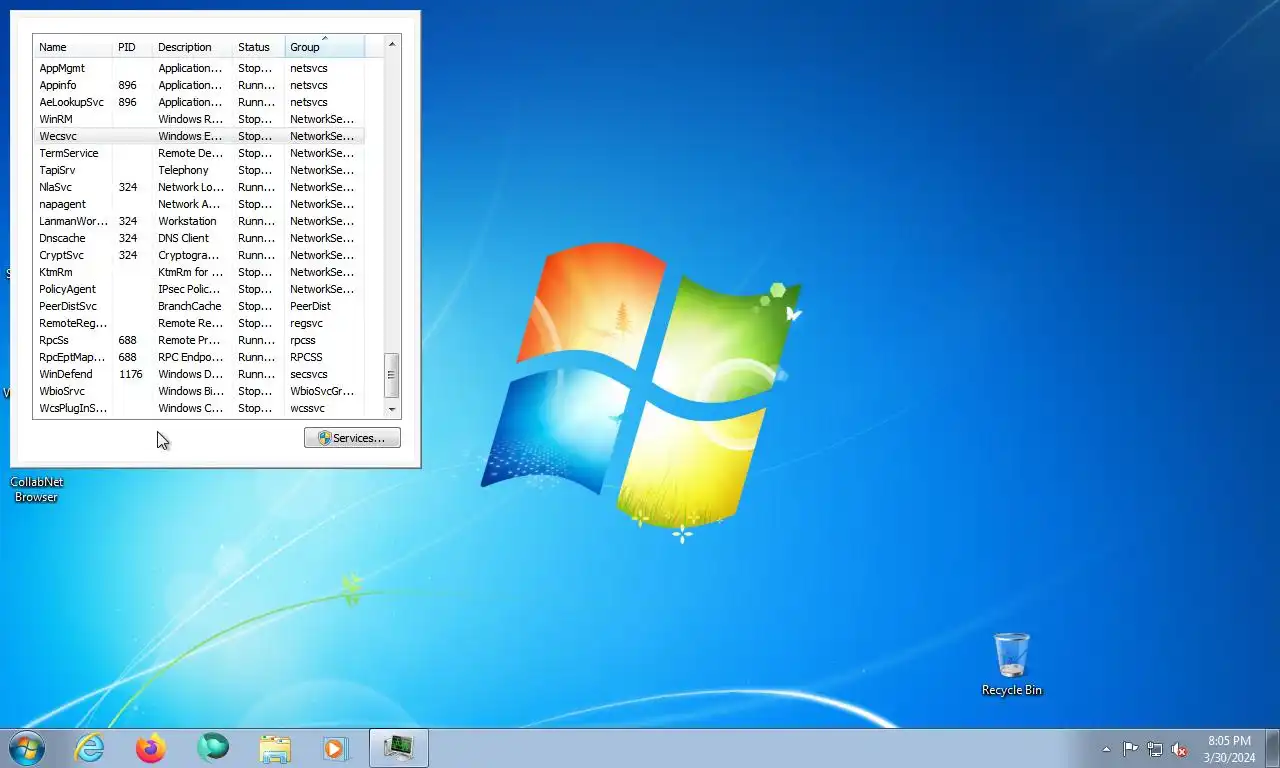The image size is (1280, 768).
Task: Sort by Name column header
Action: point(73,47)
